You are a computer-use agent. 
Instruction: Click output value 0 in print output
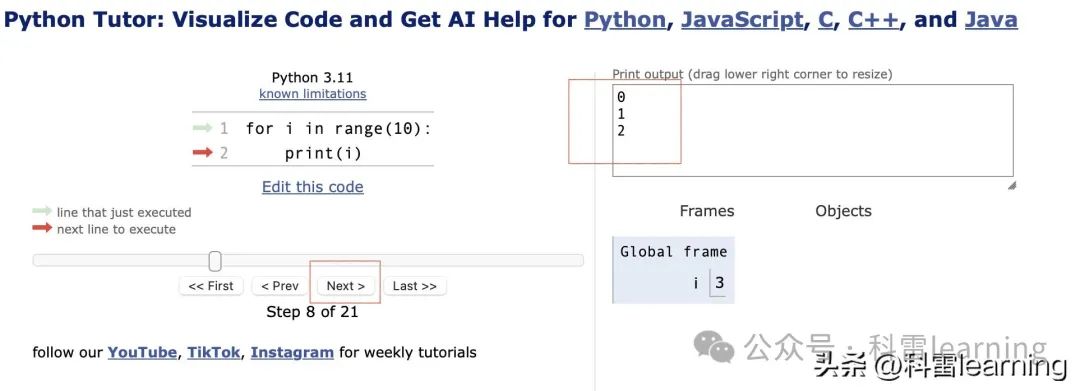pos(621,98)
